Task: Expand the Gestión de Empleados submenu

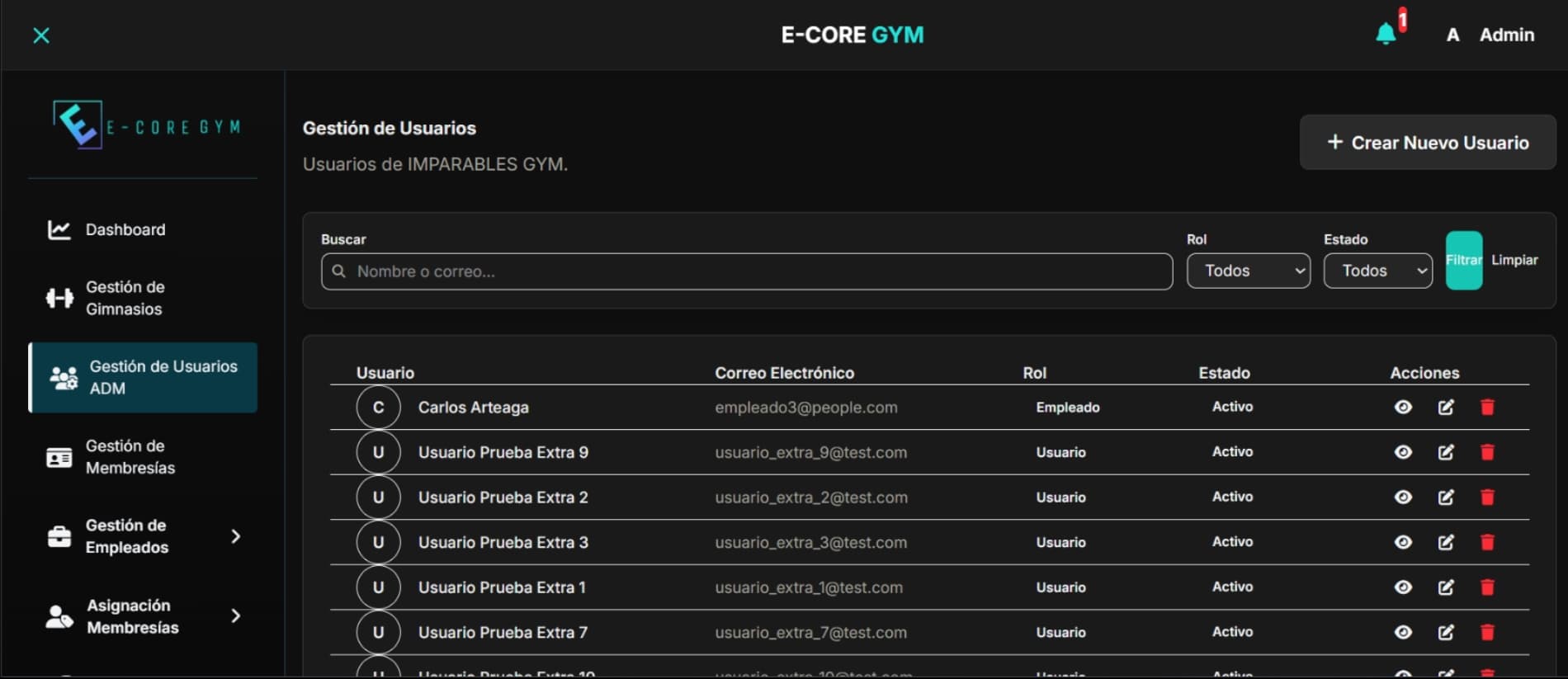Action: [x=235, y=536]
